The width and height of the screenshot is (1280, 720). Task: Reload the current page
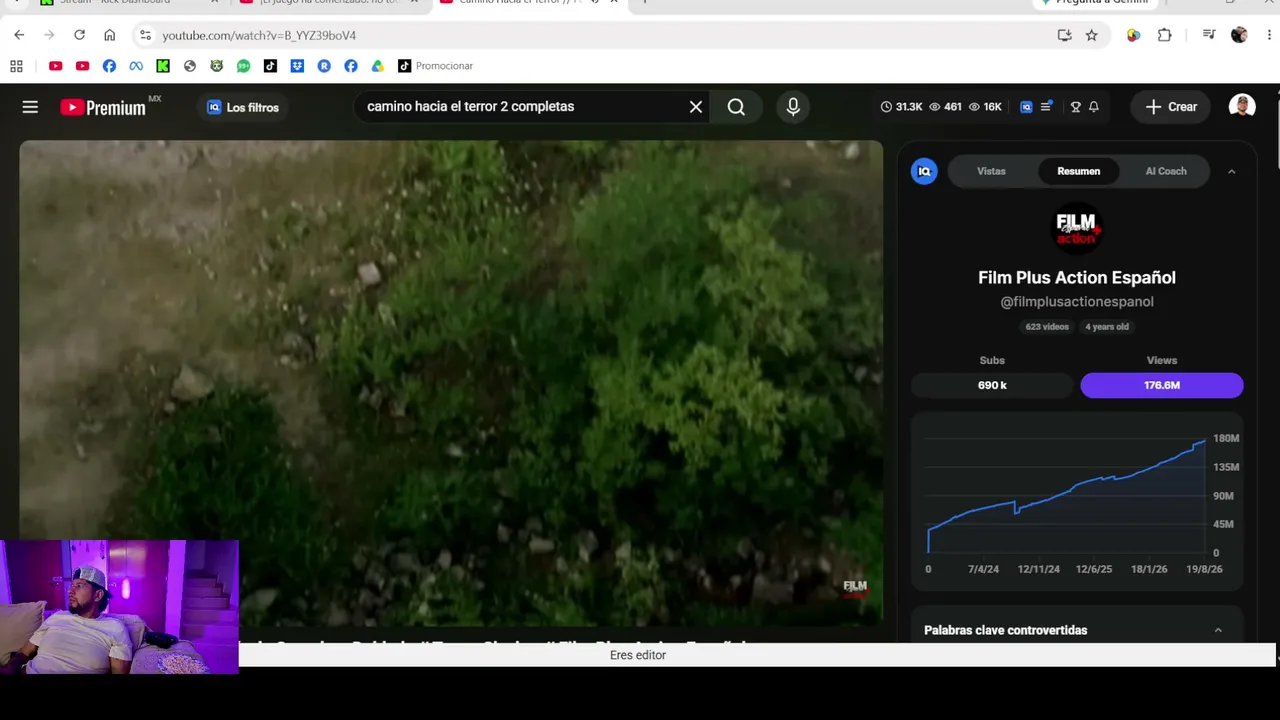point(79,35)
